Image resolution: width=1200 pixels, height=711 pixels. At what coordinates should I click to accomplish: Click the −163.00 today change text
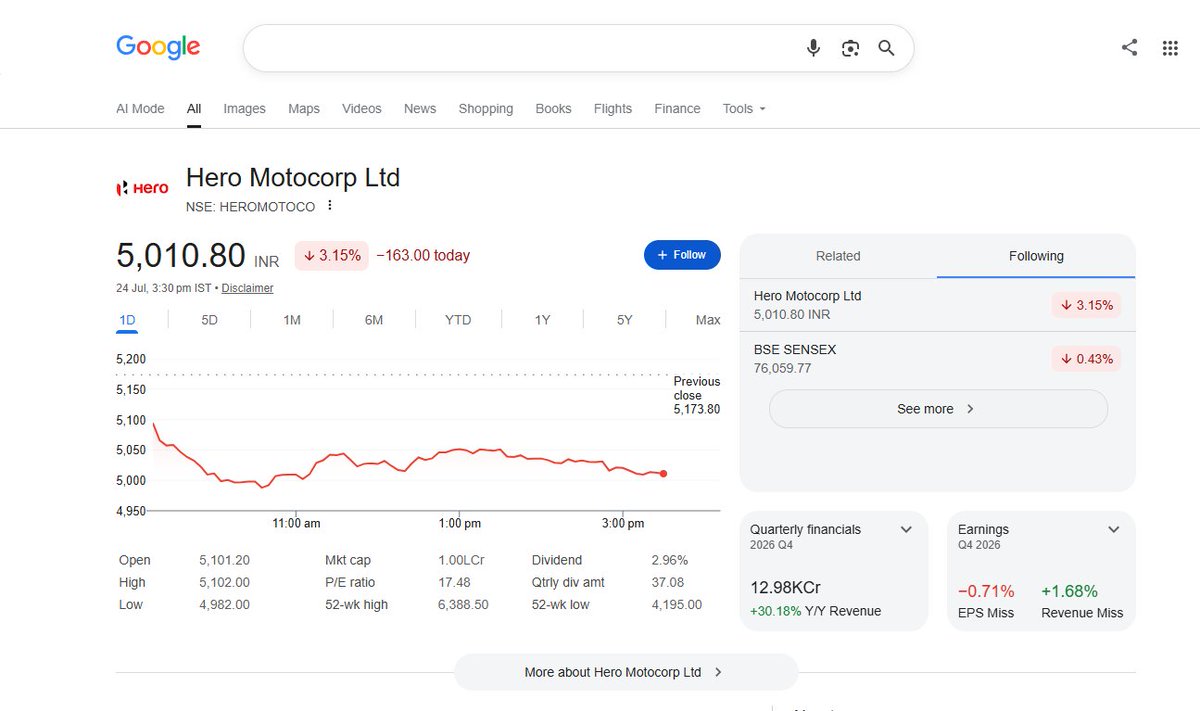423,256
